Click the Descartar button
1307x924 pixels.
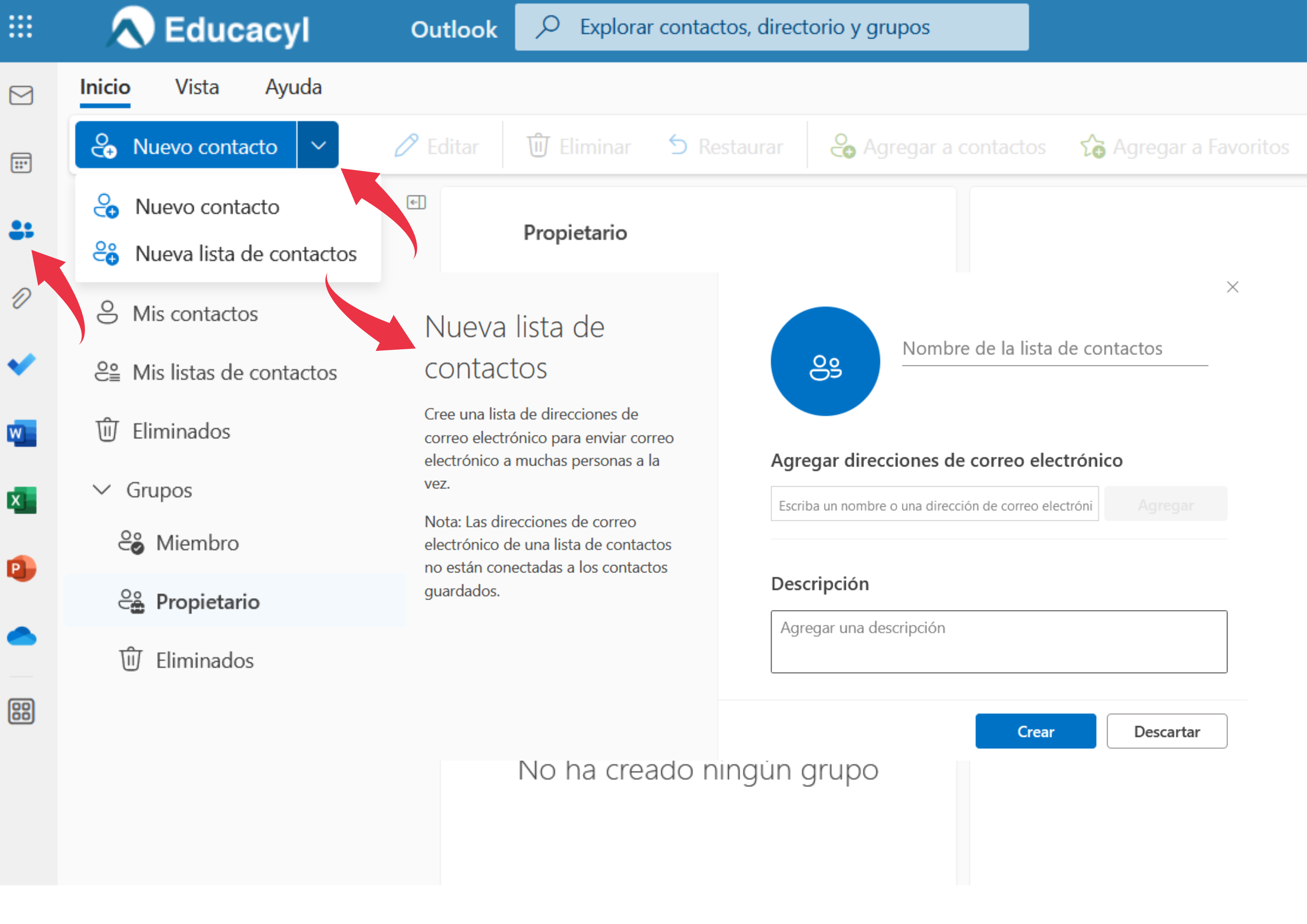click(x=1167, y=731)
